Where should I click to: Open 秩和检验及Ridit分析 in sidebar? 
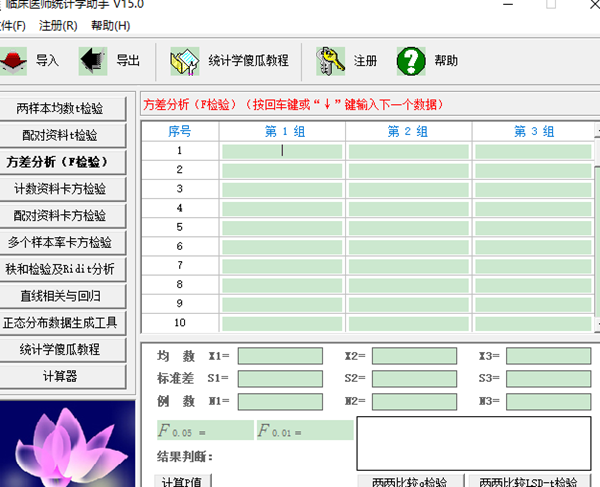pos(62,269)
